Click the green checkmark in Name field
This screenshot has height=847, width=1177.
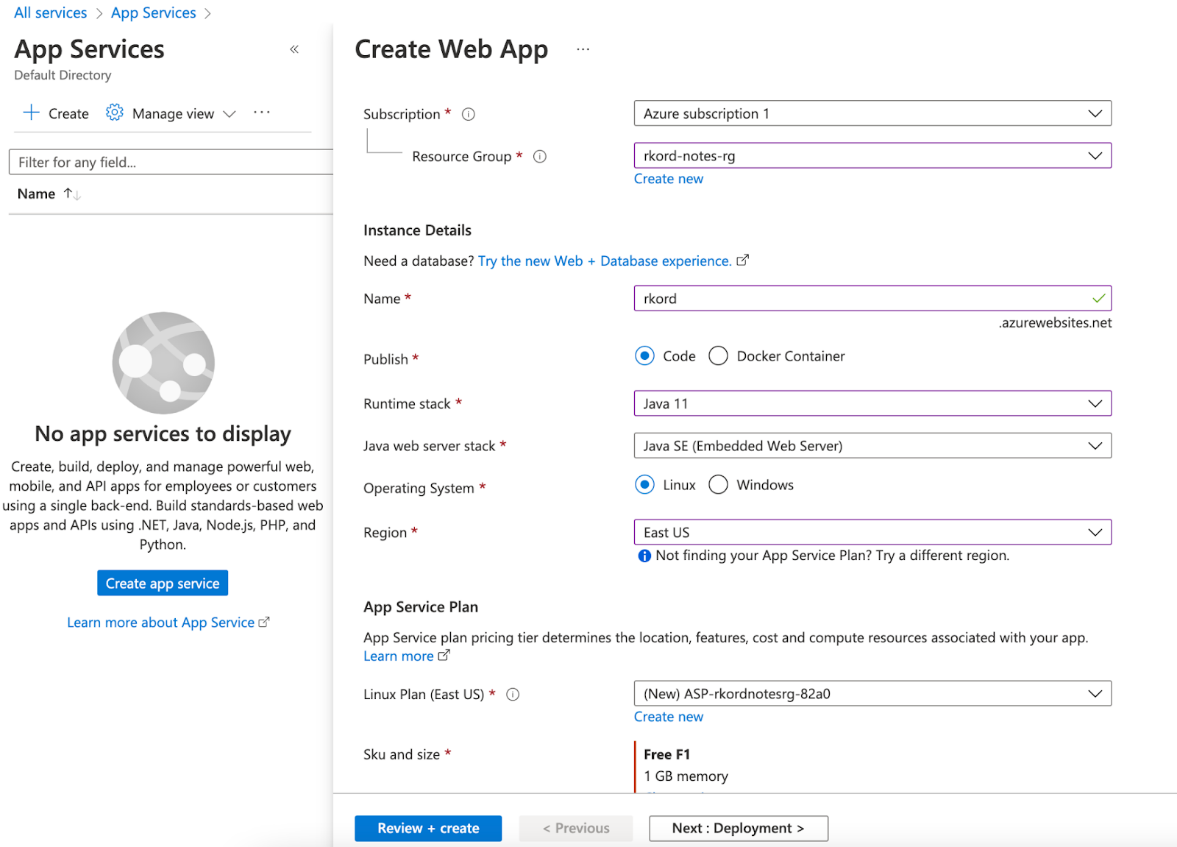tap(1099, 299)
